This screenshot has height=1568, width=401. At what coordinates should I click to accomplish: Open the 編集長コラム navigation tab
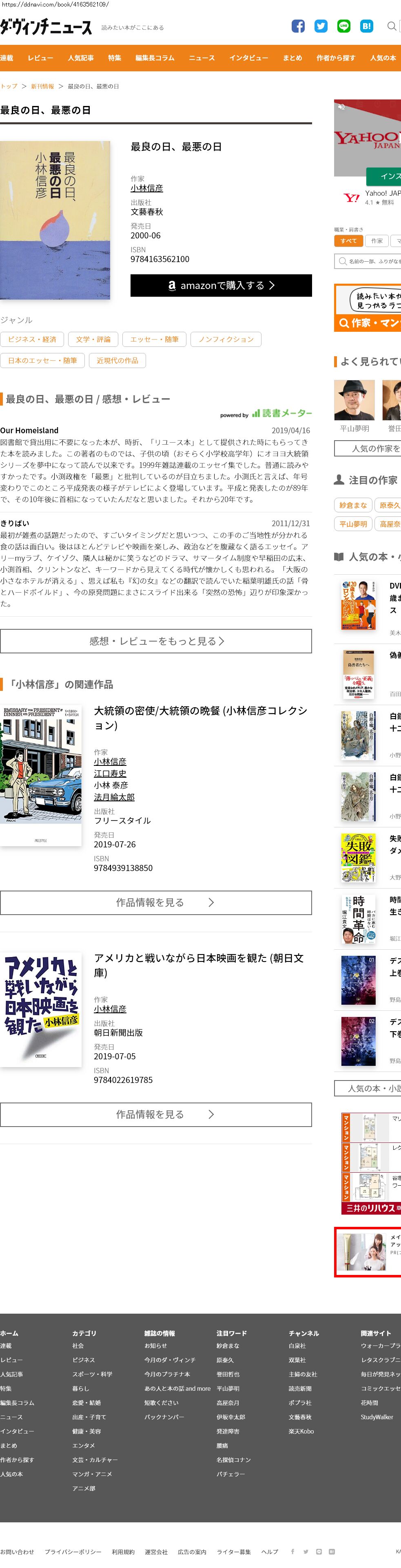(155, 58)
